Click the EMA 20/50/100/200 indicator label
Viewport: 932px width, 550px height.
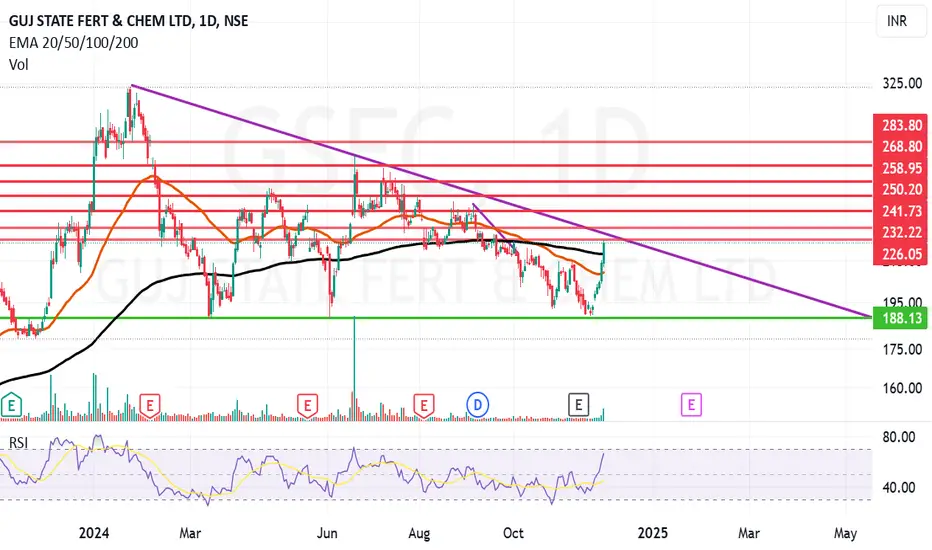[x=74, y=43]
